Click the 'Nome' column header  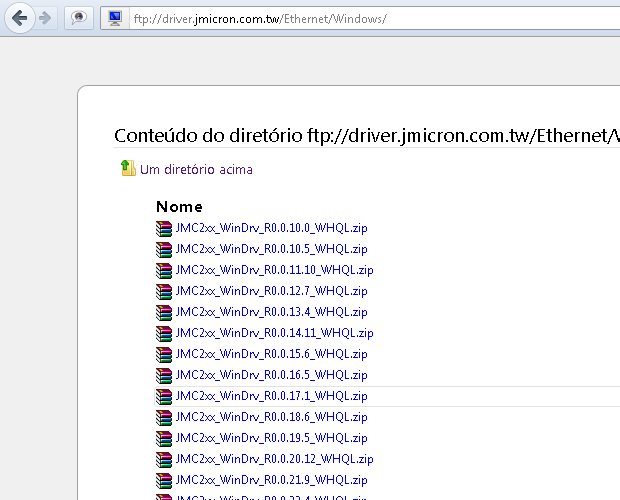coord(179,206)
